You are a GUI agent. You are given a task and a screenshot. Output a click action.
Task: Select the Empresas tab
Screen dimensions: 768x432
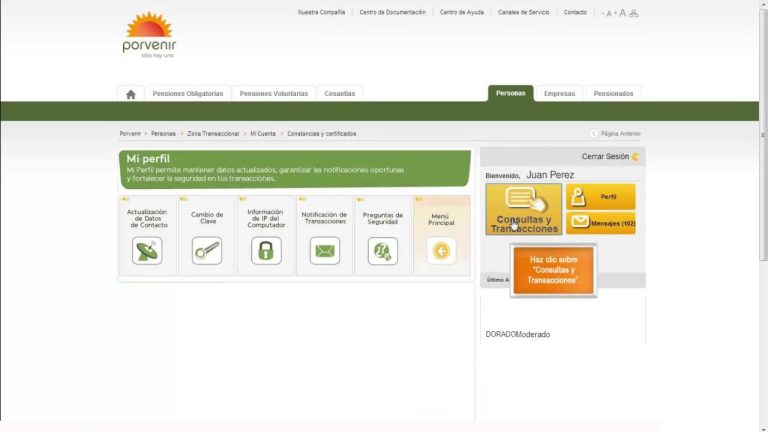coord(559,94)
